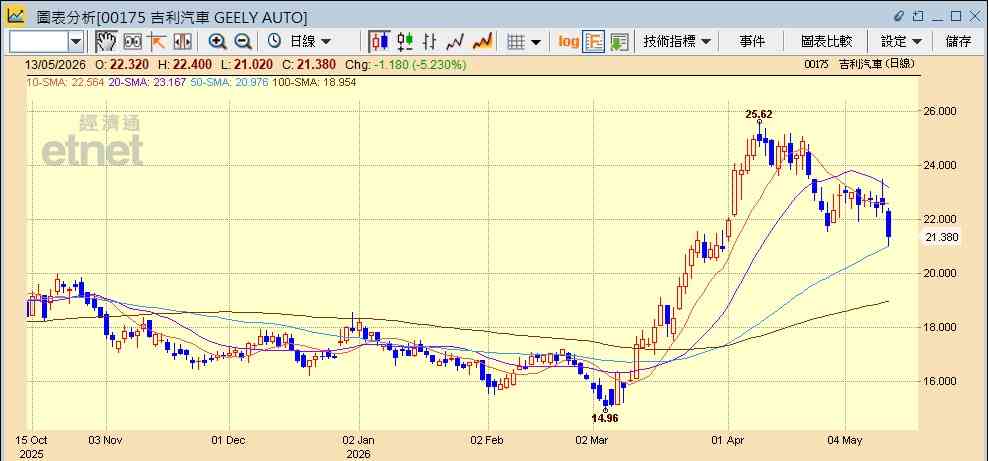Open the 設定 settings dropdown
The width and height of the screenshot is (989, 461).
[x=901, y=42]
